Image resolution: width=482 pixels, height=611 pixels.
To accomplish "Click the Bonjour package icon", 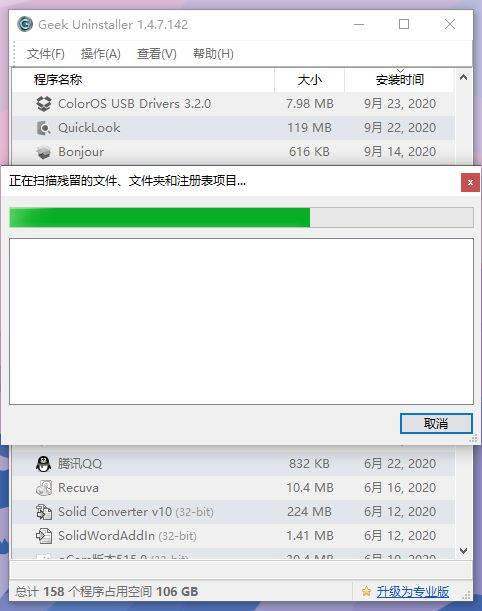I will tap(44, 152).
